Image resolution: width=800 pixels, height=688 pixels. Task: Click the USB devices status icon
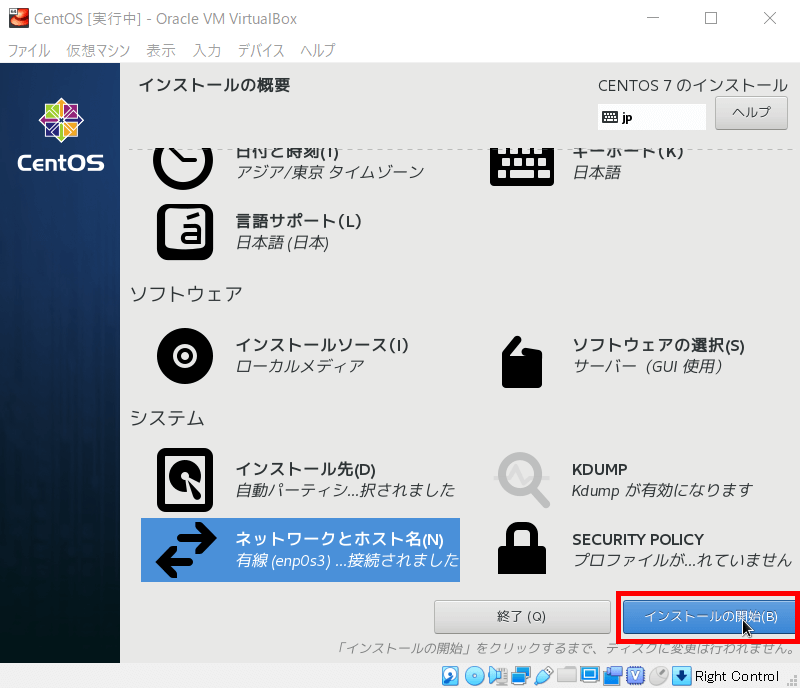pyautogui.click(x=544, y=676)
